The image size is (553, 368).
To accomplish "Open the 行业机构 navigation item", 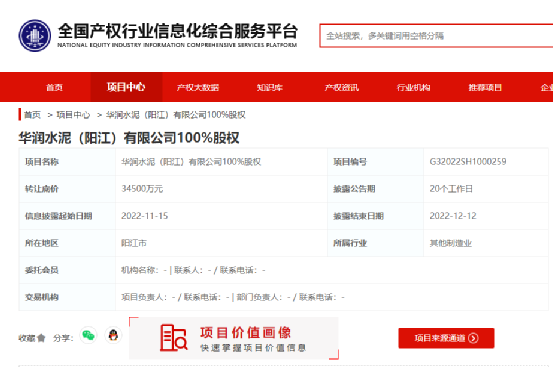I will (x=413, y=88).
